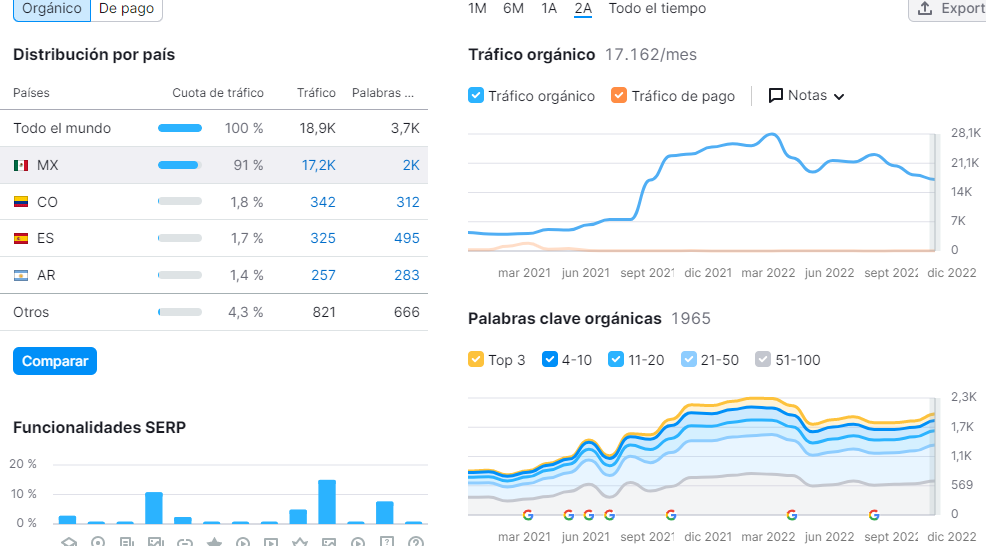Open the ES keywords value 495
The width and height of the screenshot is (986, 546).
407,238
